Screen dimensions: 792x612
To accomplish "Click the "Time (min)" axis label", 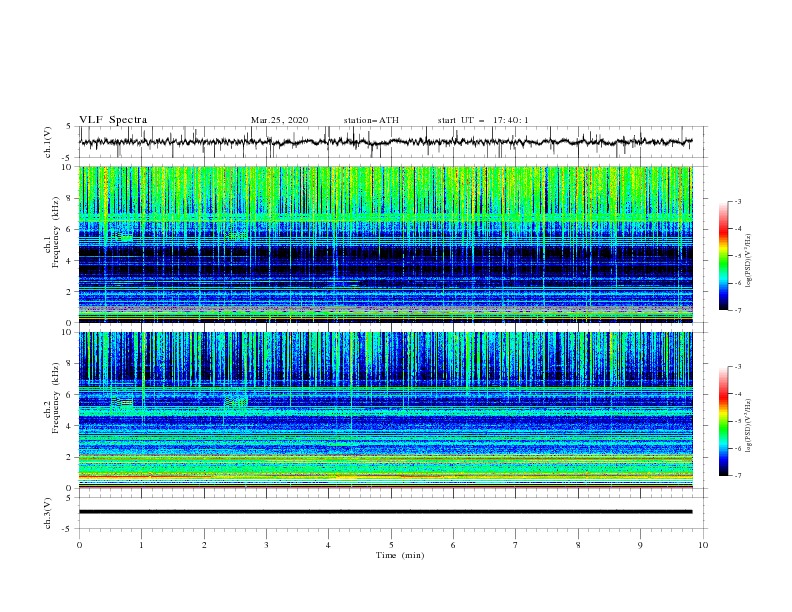I will point(400,555).
